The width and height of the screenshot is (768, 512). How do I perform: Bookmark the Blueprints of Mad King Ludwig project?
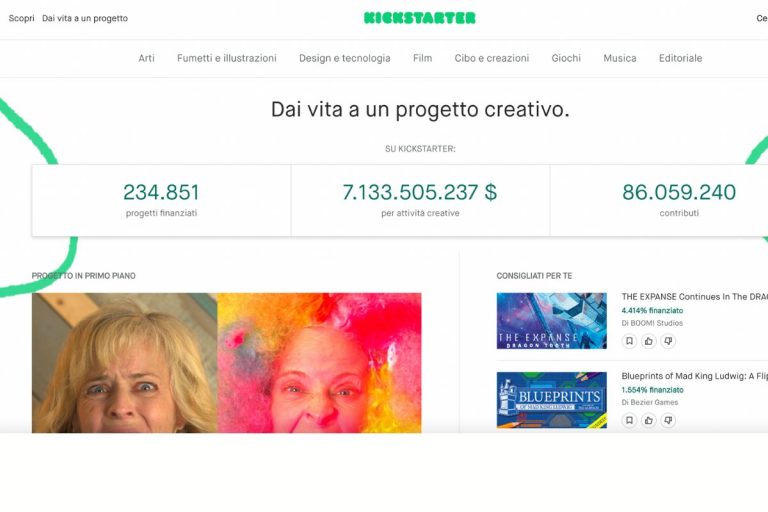point(629,420)
